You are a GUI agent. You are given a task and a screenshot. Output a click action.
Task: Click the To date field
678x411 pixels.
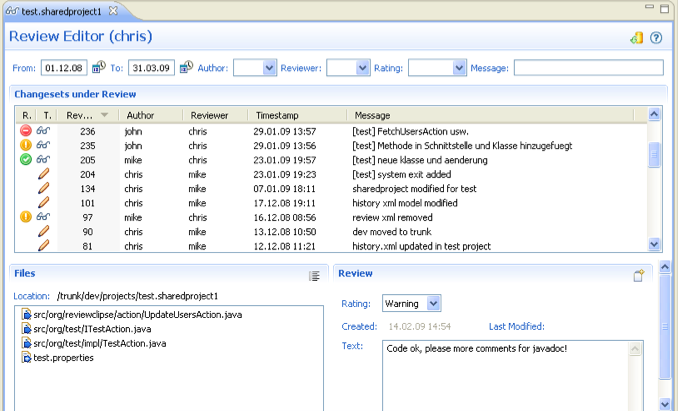[x=151, y=68]
